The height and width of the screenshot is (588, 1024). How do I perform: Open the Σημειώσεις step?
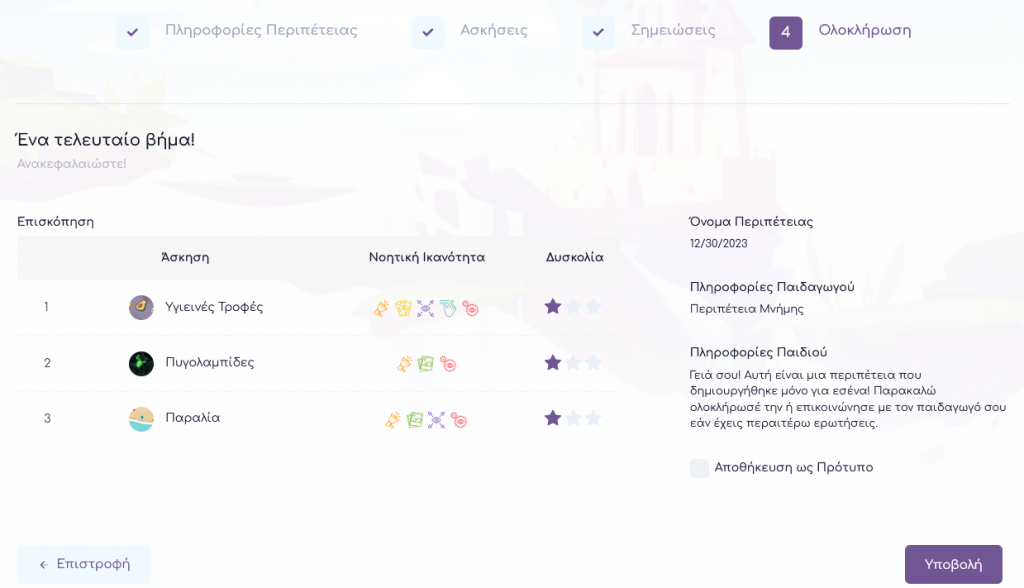click(672, 31)
